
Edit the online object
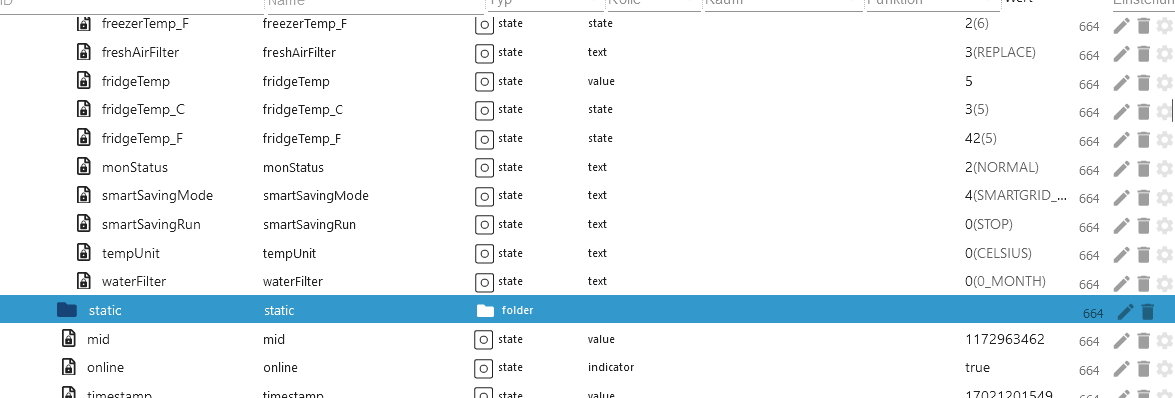[1121, 370]
